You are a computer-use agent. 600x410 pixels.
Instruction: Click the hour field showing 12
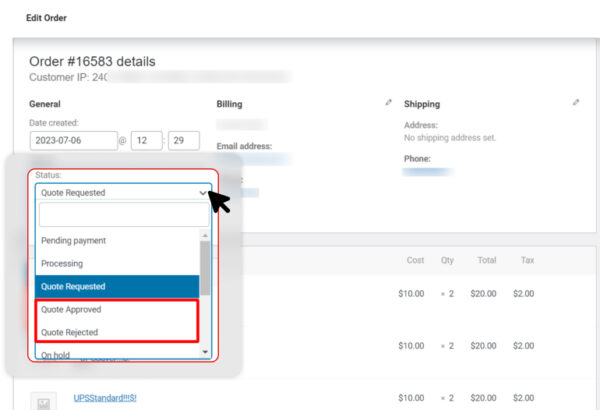click(x=147, y=140)
